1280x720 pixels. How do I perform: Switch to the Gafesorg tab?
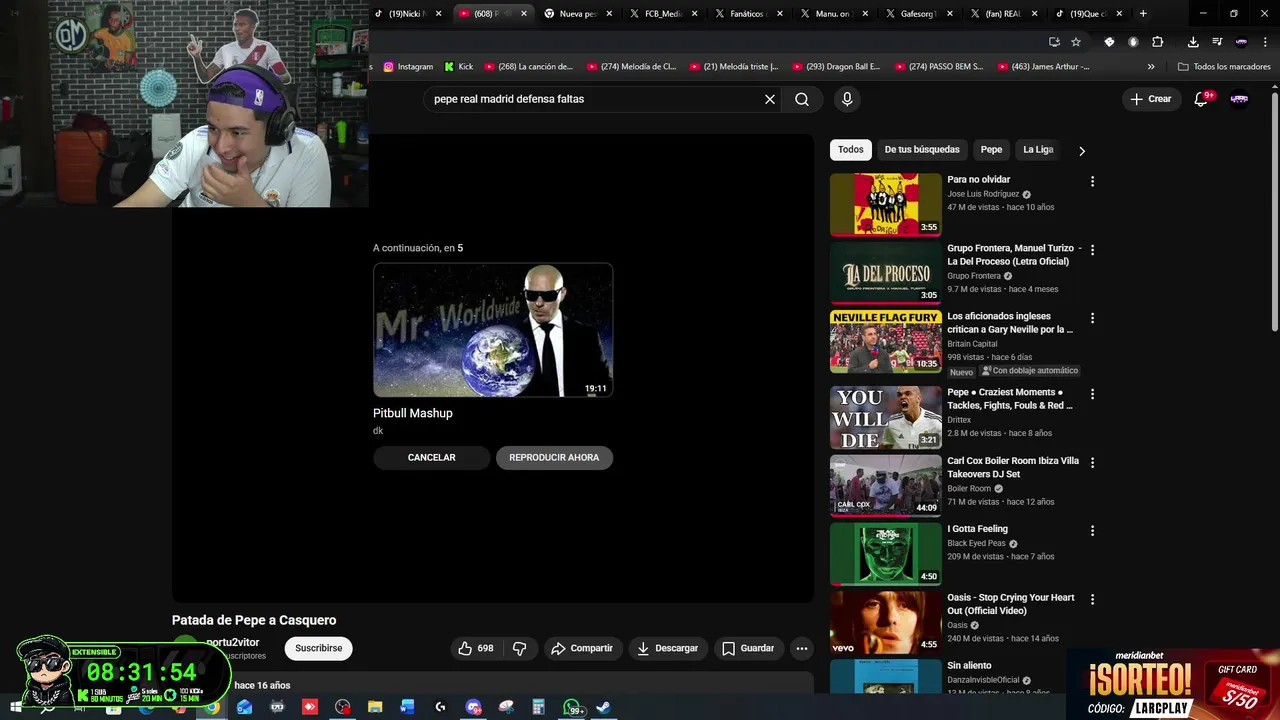[918, 14]
